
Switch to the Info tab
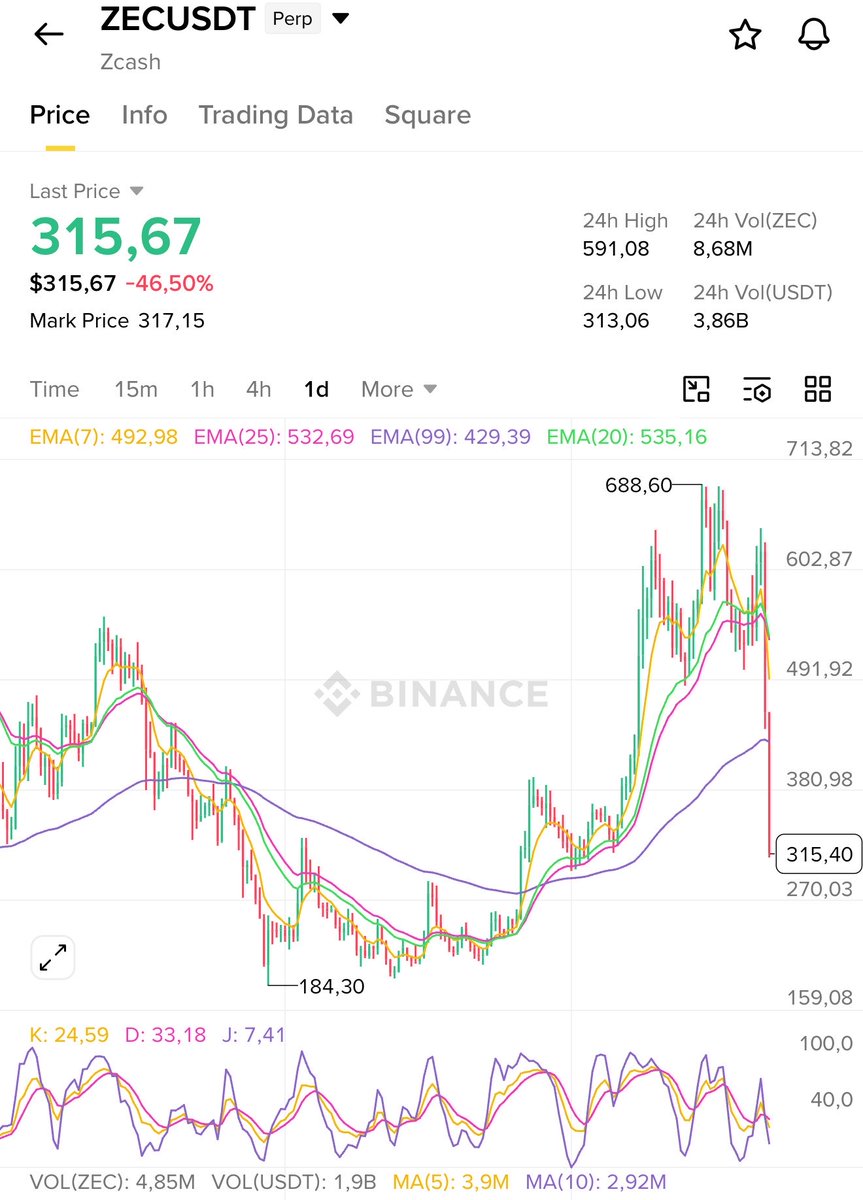click(144, 115)
